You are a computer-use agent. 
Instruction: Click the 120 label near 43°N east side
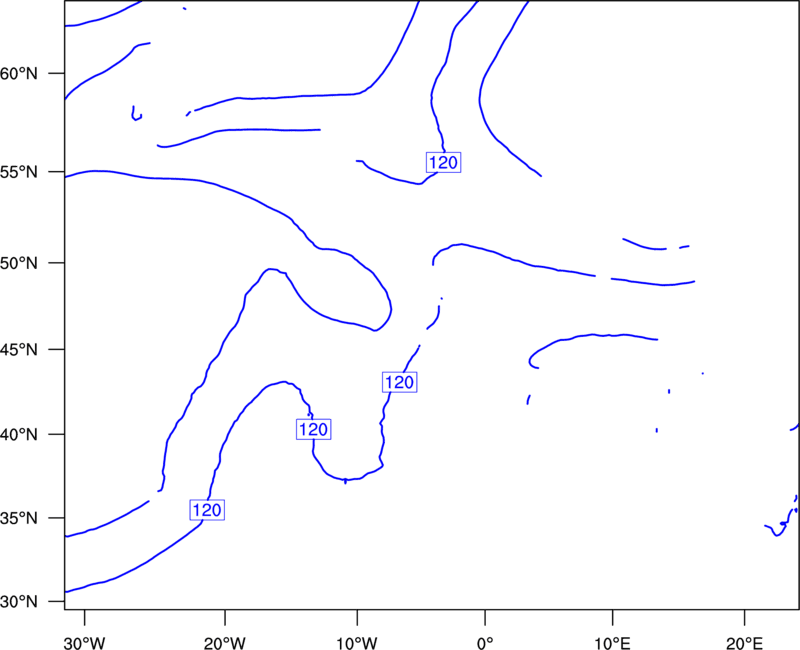click(x=399, y=382)
